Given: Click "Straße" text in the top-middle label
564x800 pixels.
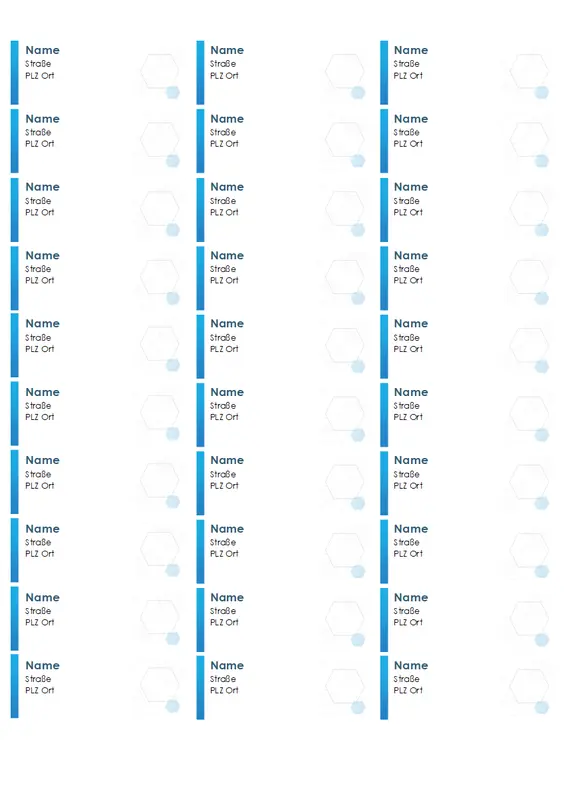Looking at the screenshot, I should [x=223, y=64].
